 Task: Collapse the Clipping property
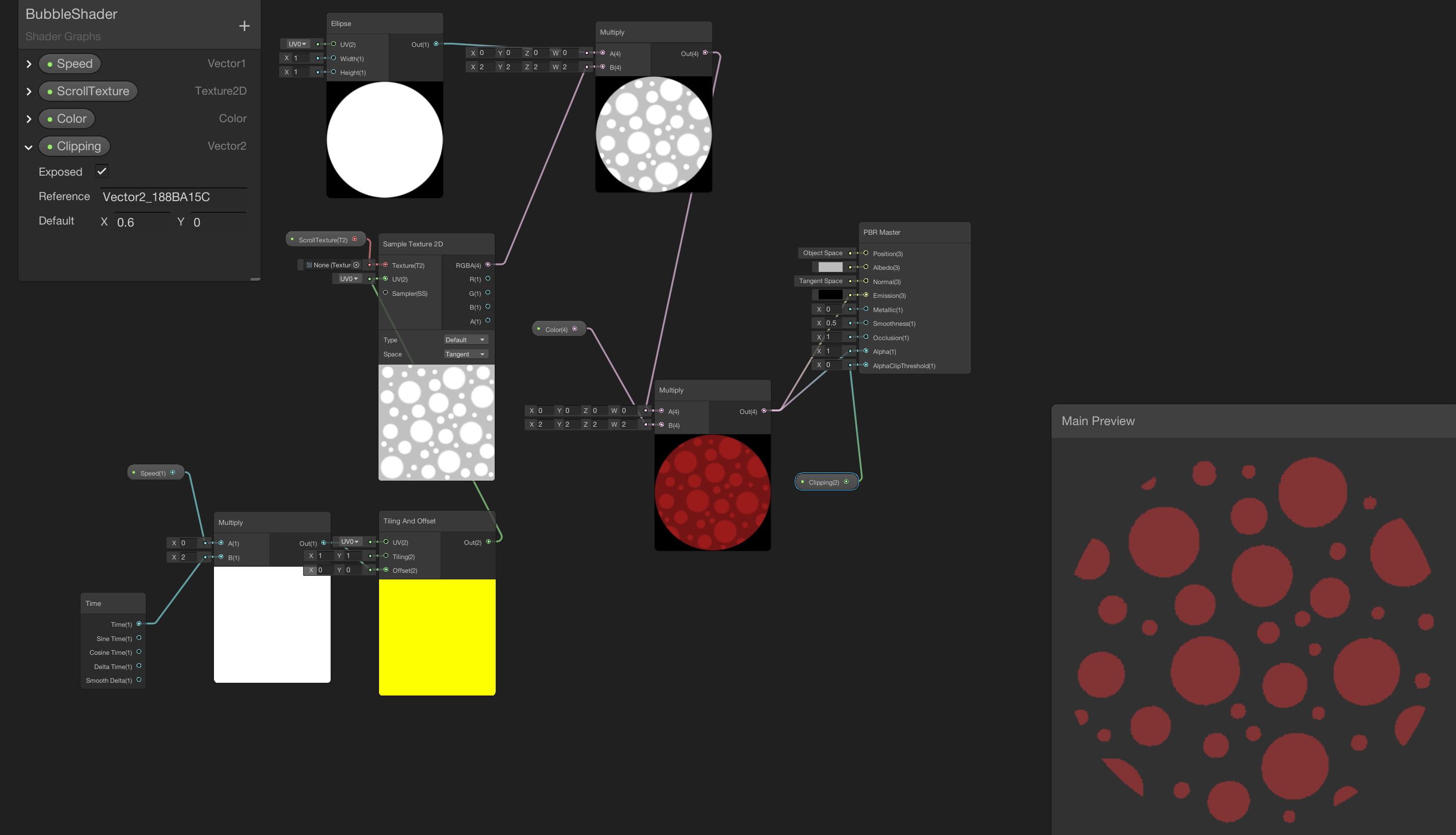[29, 147]
